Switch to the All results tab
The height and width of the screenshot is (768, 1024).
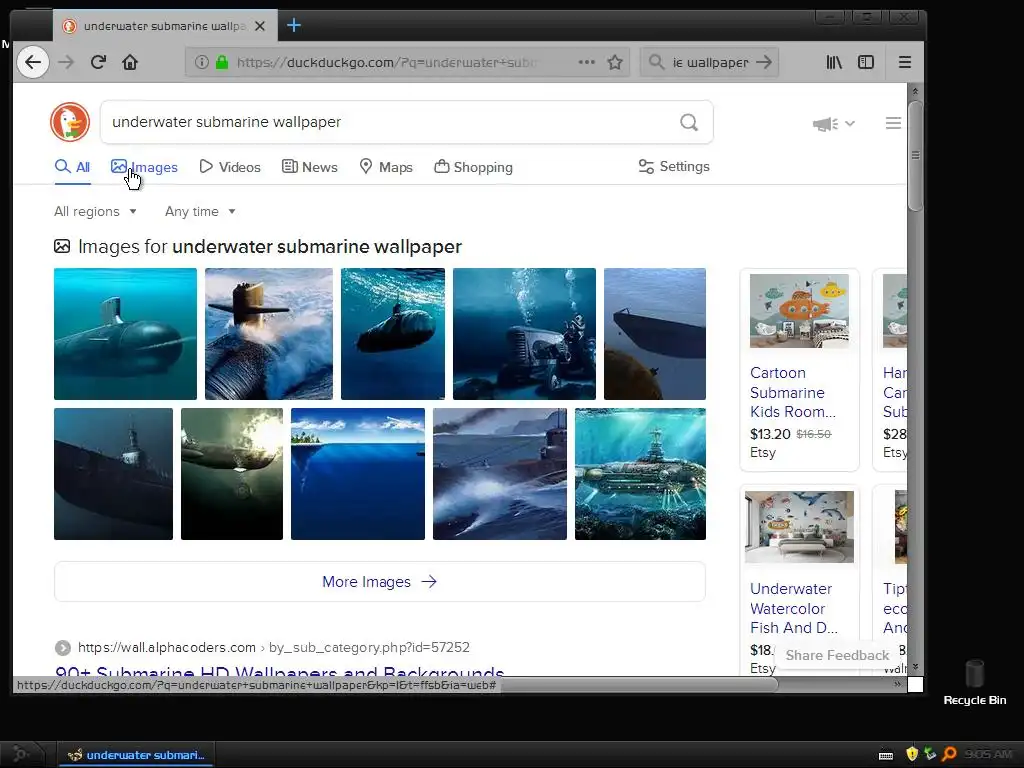(x=72, y=167)
